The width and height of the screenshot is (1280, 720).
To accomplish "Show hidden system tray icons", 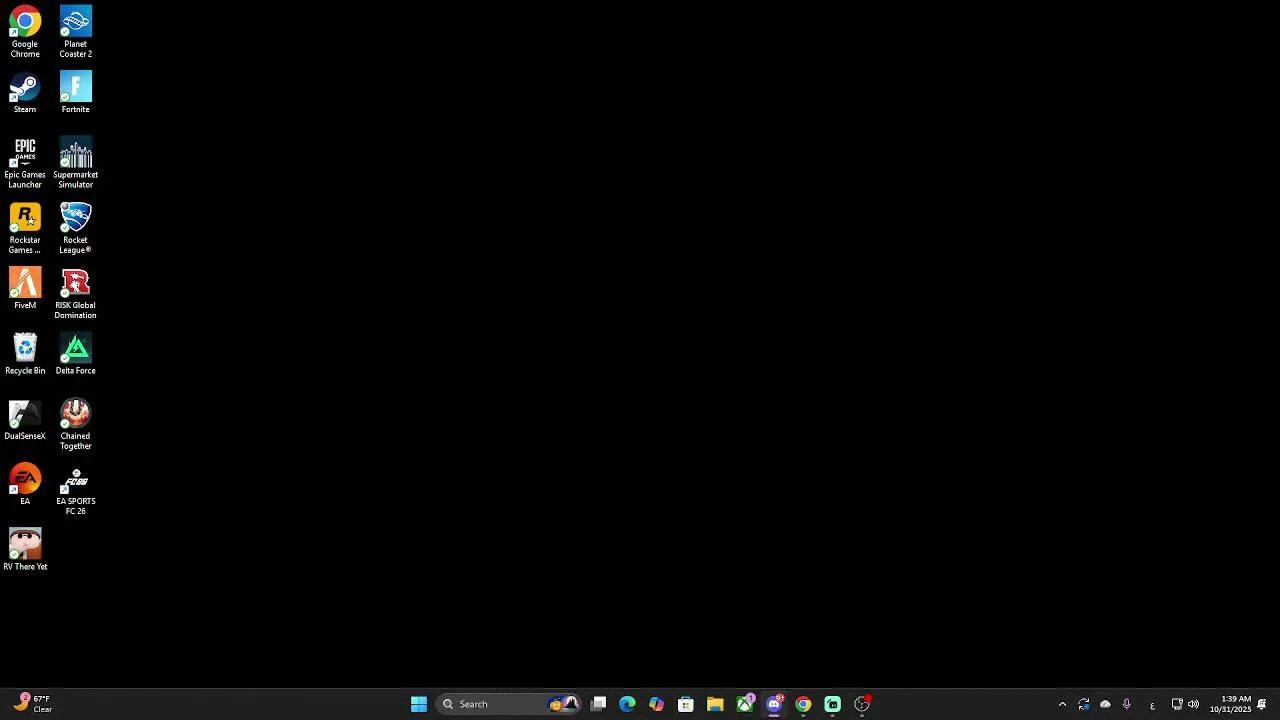I will tap(1062, 704).
